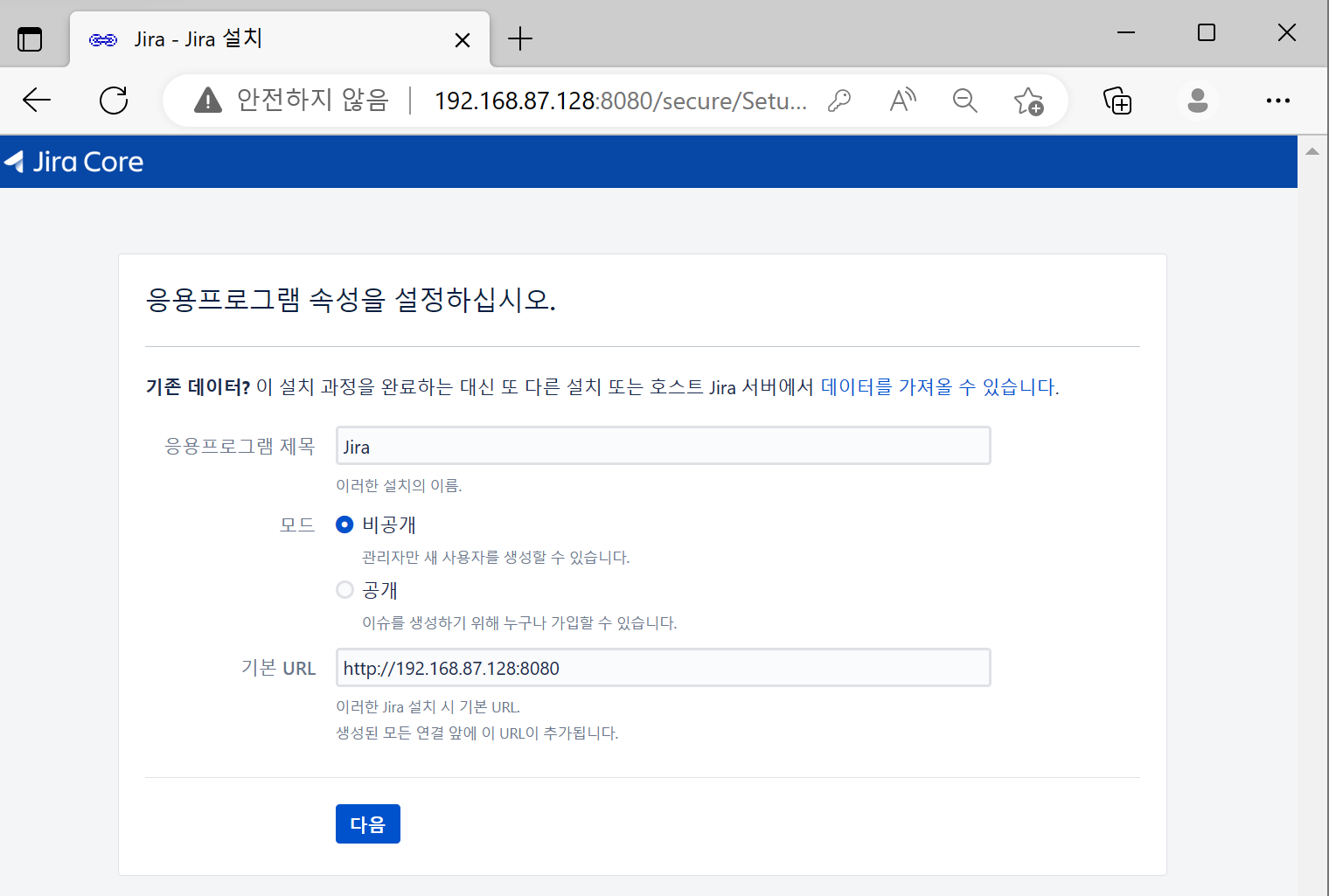Click the 생성된 모든 연결 앞에 hint text

(477, 733)
